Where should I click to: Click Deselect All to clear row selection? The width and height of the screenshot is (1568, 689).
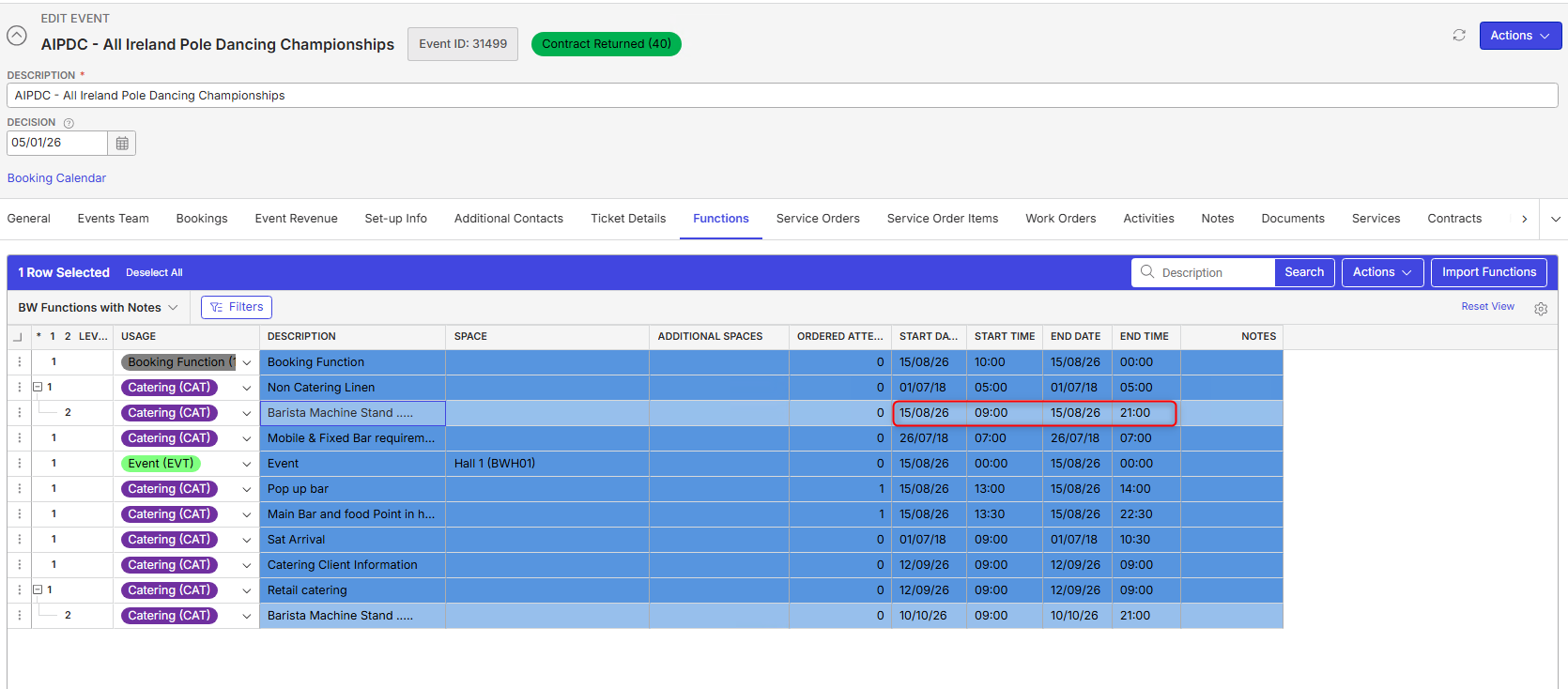point(154,273)
